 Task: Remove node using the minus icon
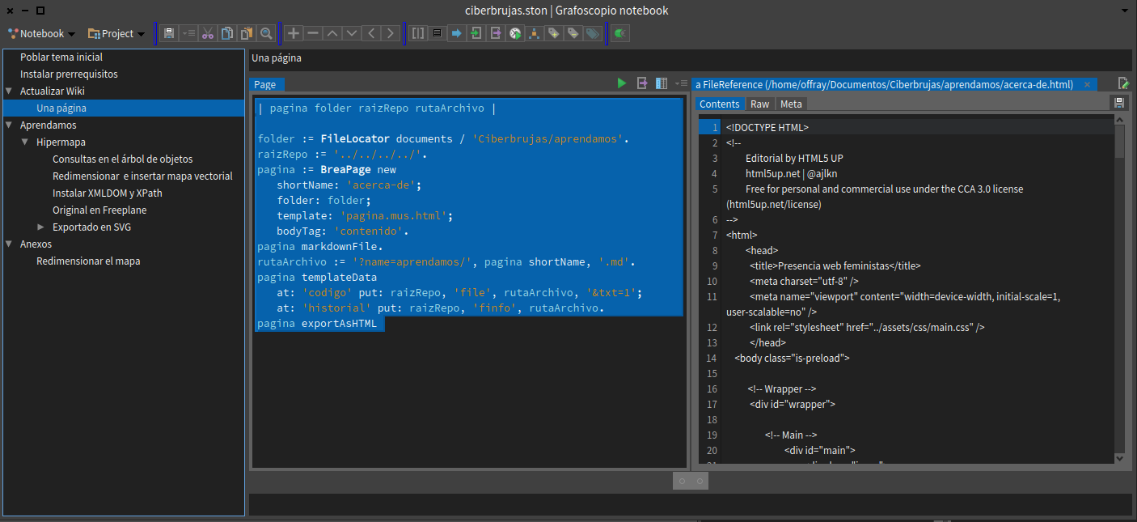[313, 34]
